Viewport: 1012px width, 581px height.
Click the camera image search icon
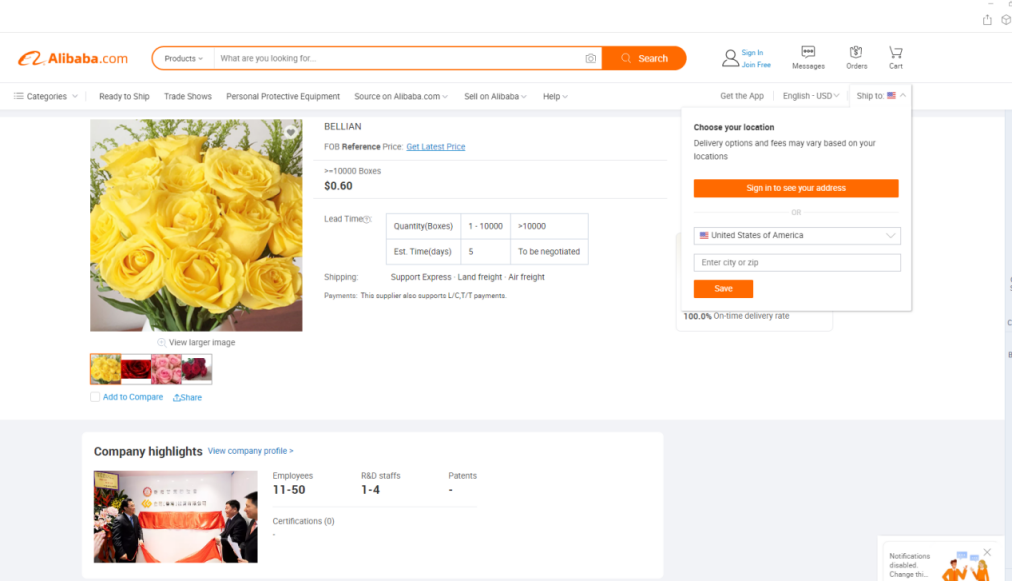pos(591,59)
